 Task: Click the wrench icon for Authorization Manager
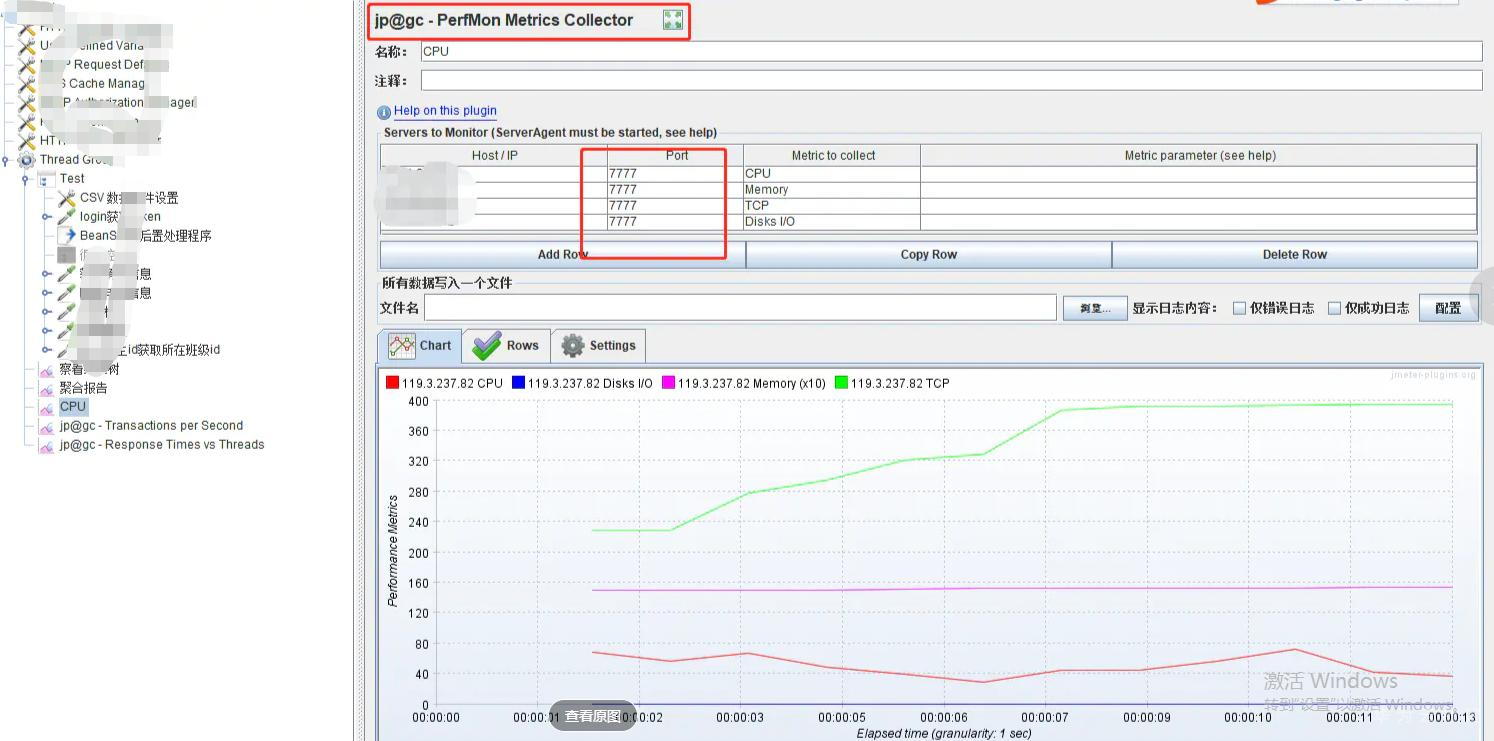pos(27,103)
